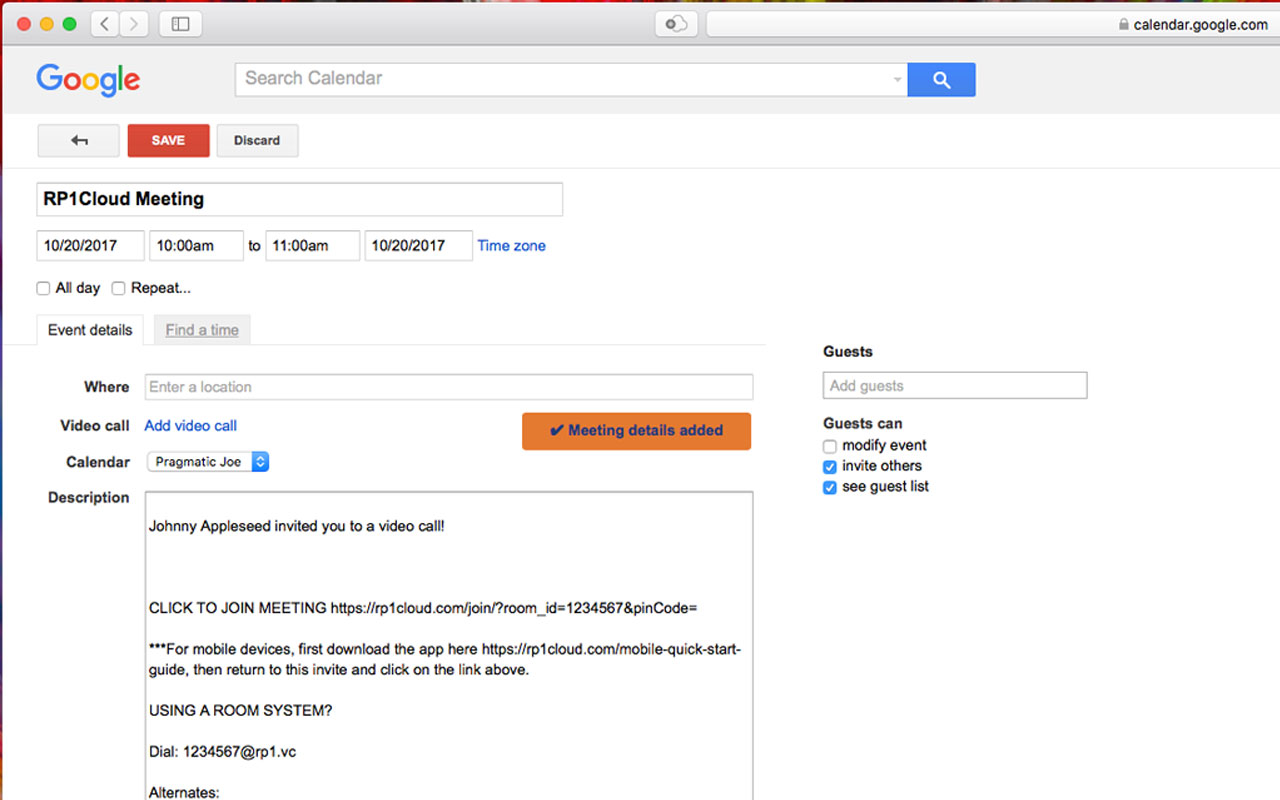Click the Meeting details added button

tap(636, 430)
